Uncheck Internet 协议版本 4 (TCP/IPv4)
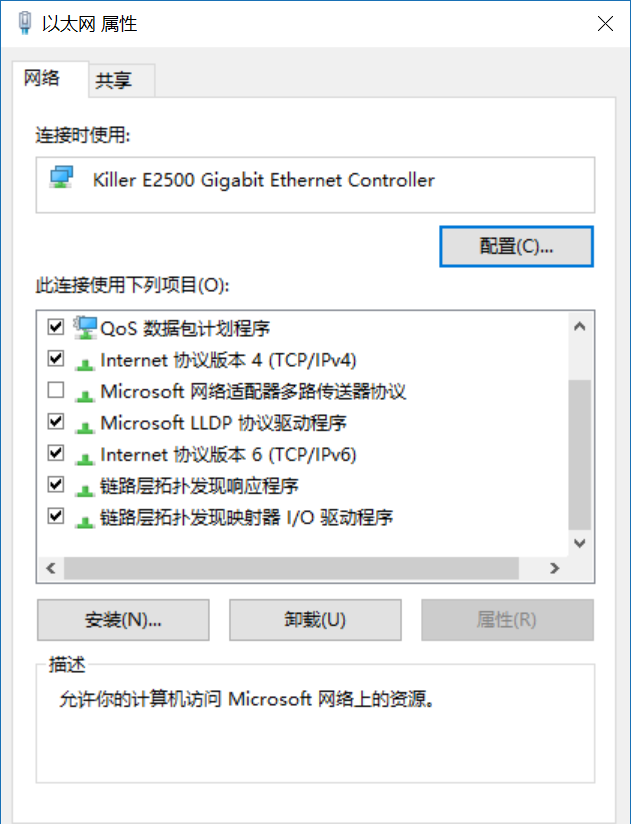631x824 pixels. (55, 359)
